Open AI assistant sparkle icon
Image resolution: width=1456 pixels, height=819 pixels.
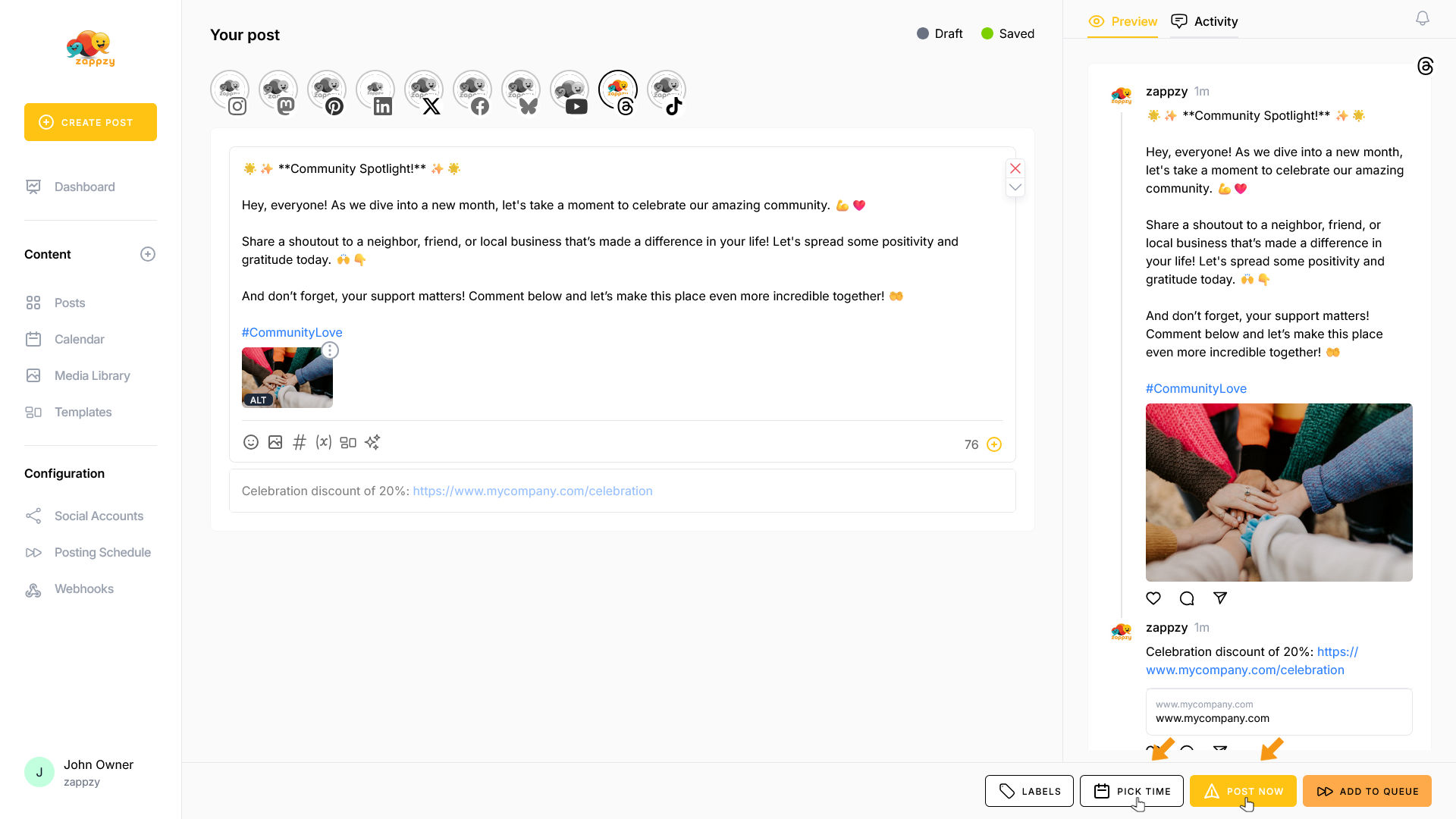coord(372,442)
